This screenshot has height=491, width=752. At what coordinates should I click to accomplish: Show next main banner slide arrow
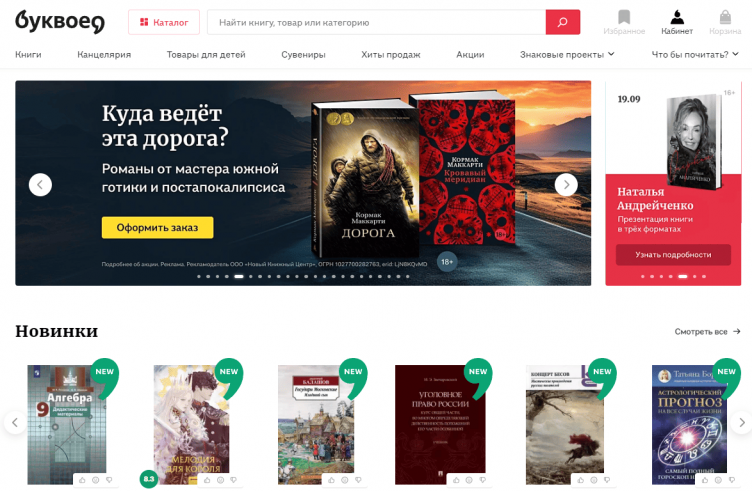tap(566, 185)
